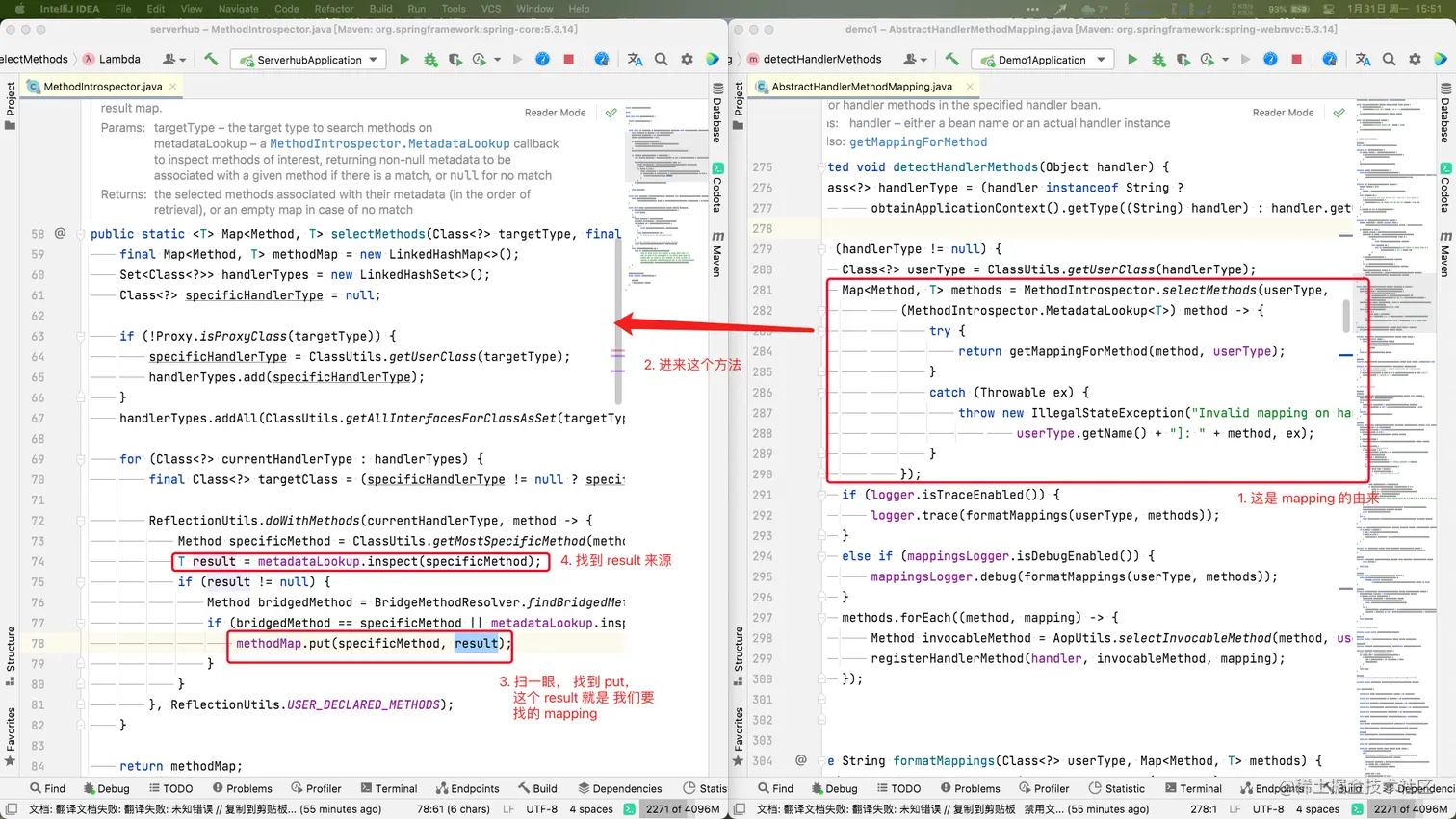Screen dimensions: 1456x819
Task: Follow the MethodIntrospector.MetadataLookup link in the doc
Action: [389, 143]
